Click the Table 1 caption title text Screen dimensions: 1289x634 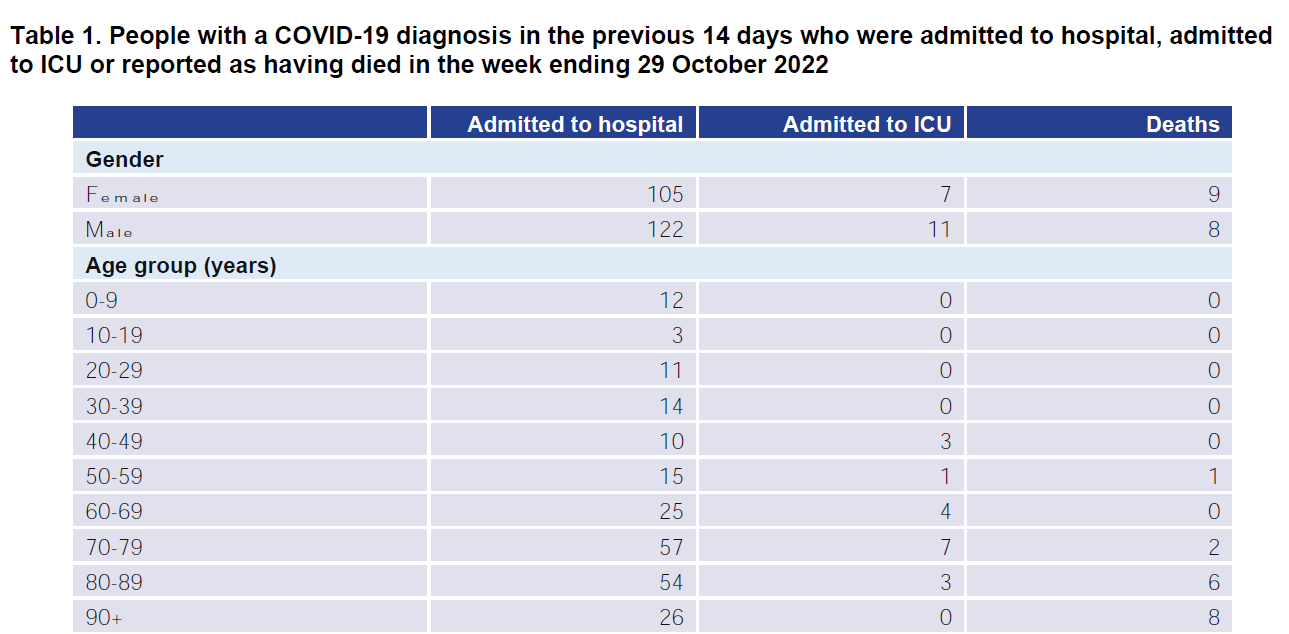coord(641,51)
